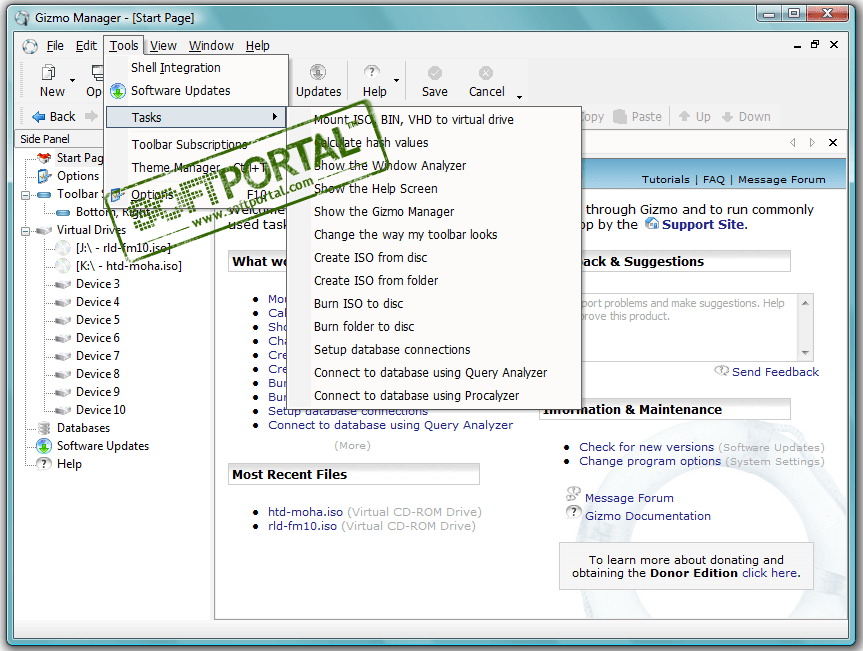Click the Support Site house icon
This screenshot has height=651, width=863.
652,223
